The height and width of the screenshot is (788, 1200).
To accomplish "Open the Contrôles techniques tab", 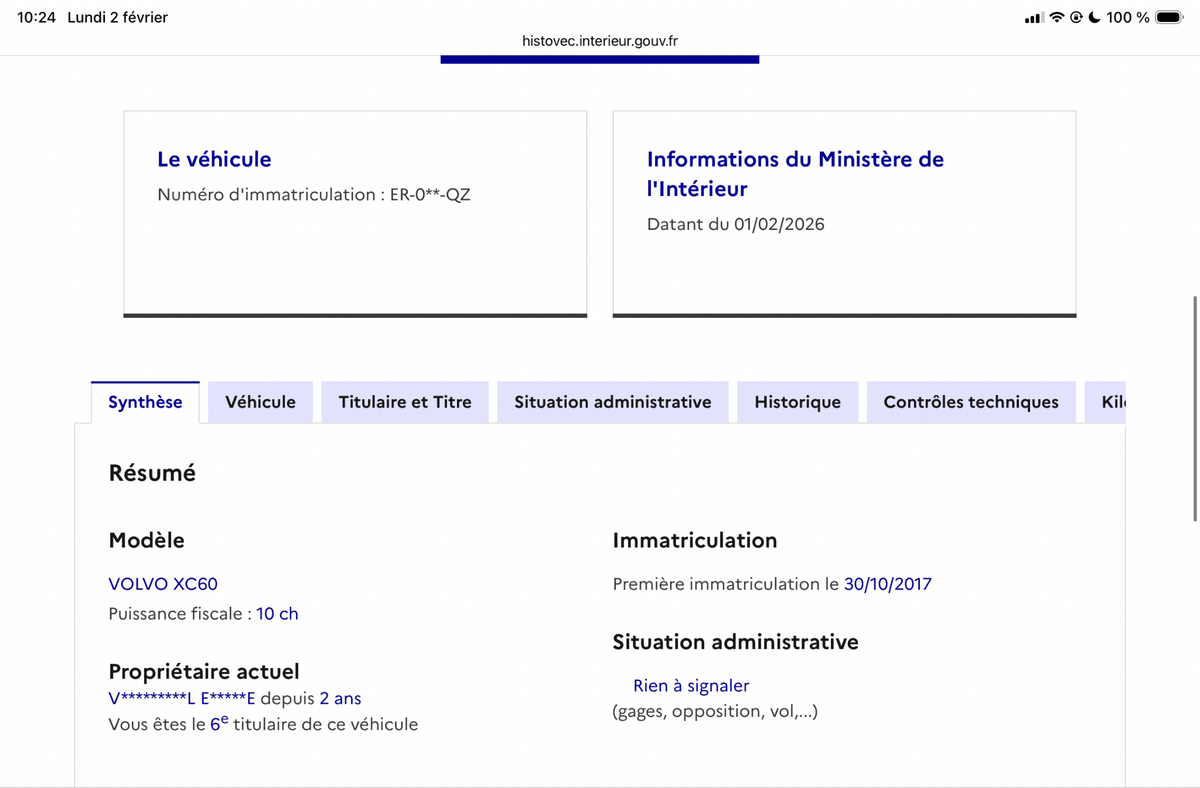I will 971,402.
